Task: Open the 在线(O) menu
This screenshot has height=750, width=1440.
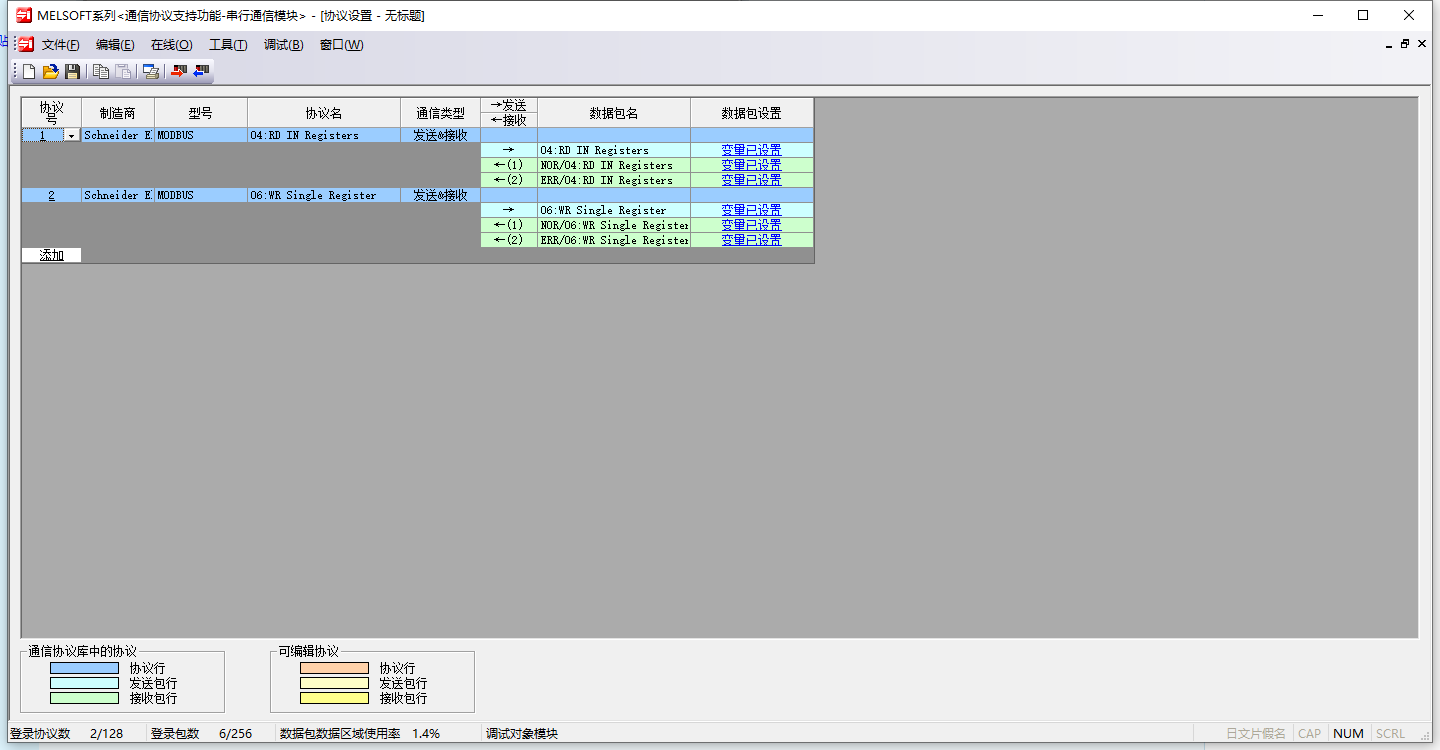Action: pos(171,45)
